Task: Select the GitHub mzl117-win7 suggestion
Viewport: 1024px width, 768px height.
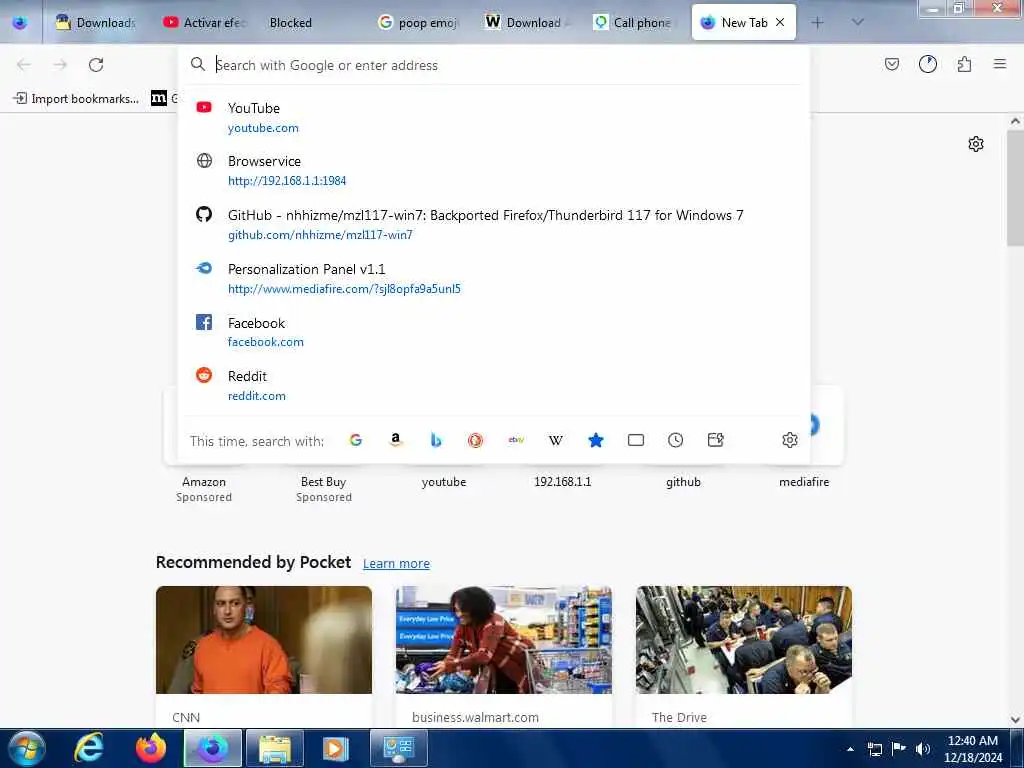Action: pos(494,225)
